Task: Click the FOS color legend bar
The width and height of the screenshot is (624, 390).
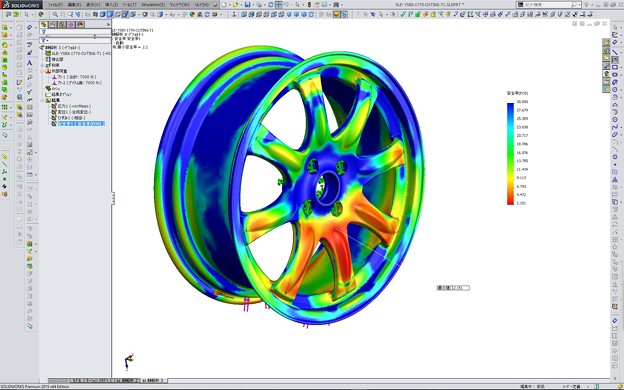Action: pos(510,154)
